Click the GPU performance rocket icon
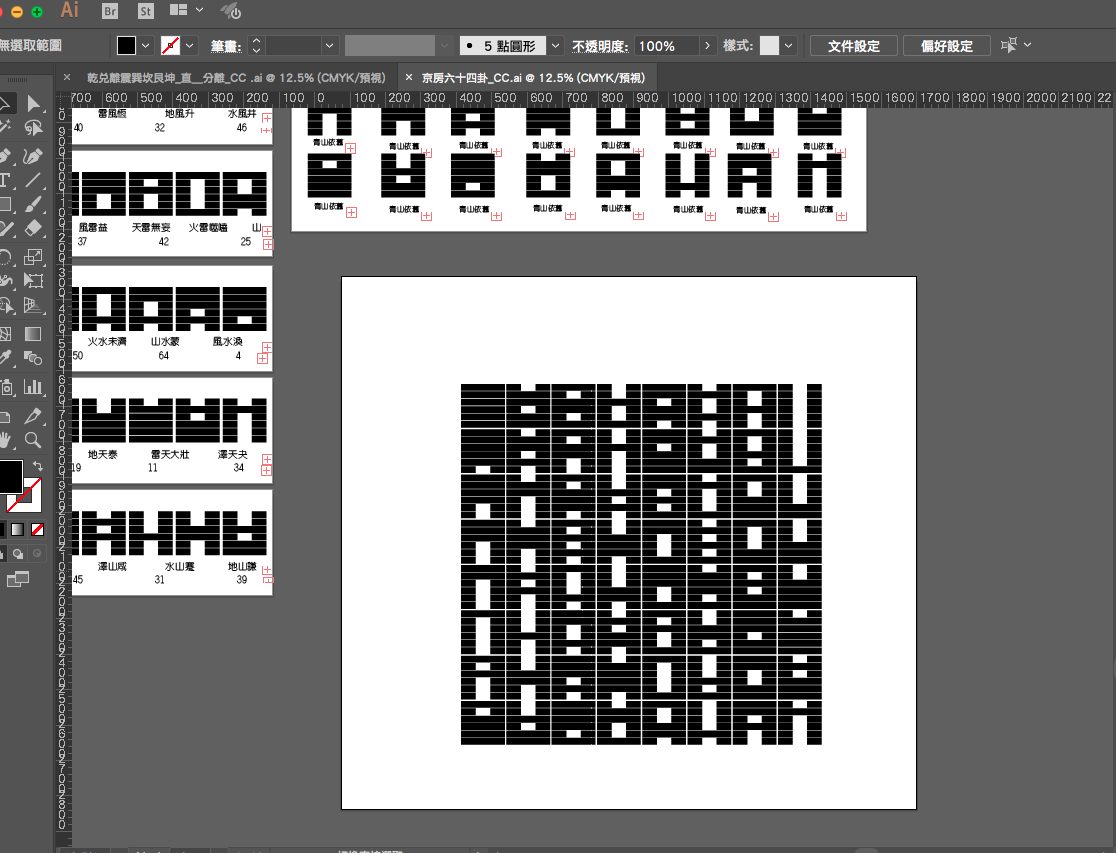 click(x=231, y=11)
